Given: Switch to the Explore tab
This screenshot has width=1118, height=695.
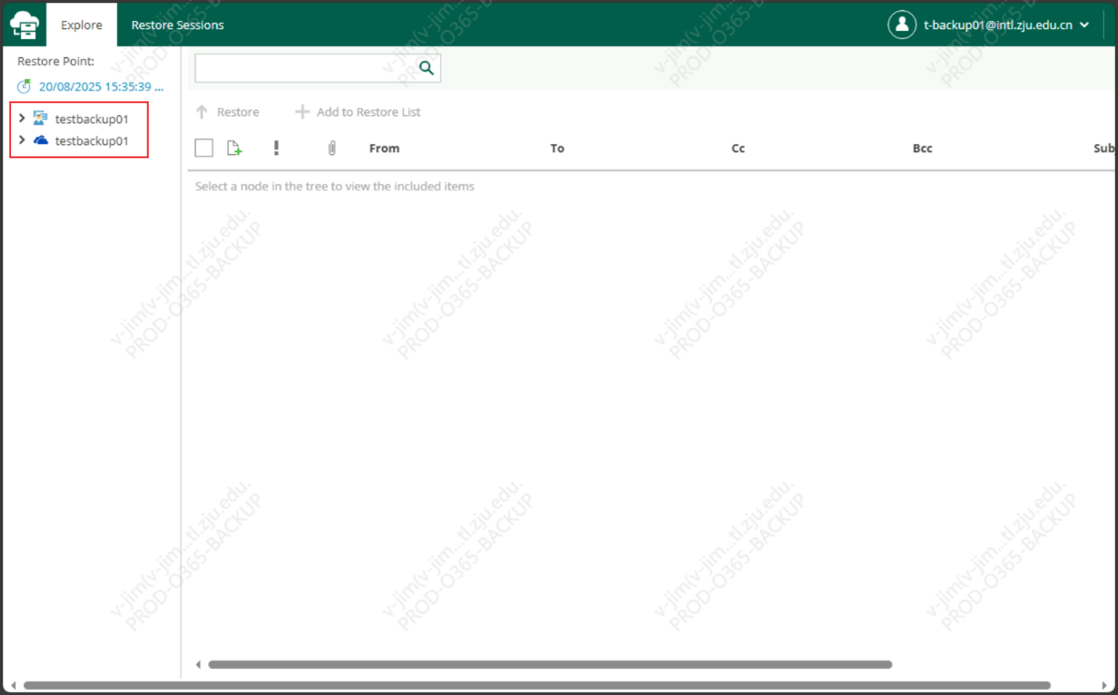Looking at the screenshot, I should (x=81, y=25).
